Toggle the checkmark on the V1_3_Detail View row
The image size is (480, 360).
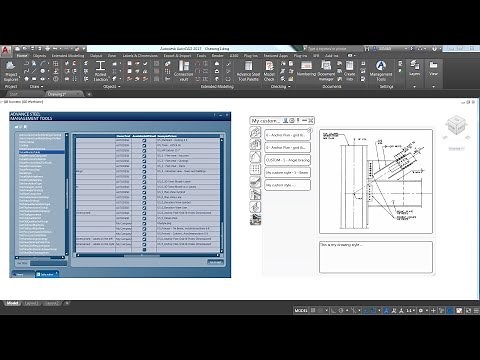tap(144, 218)
